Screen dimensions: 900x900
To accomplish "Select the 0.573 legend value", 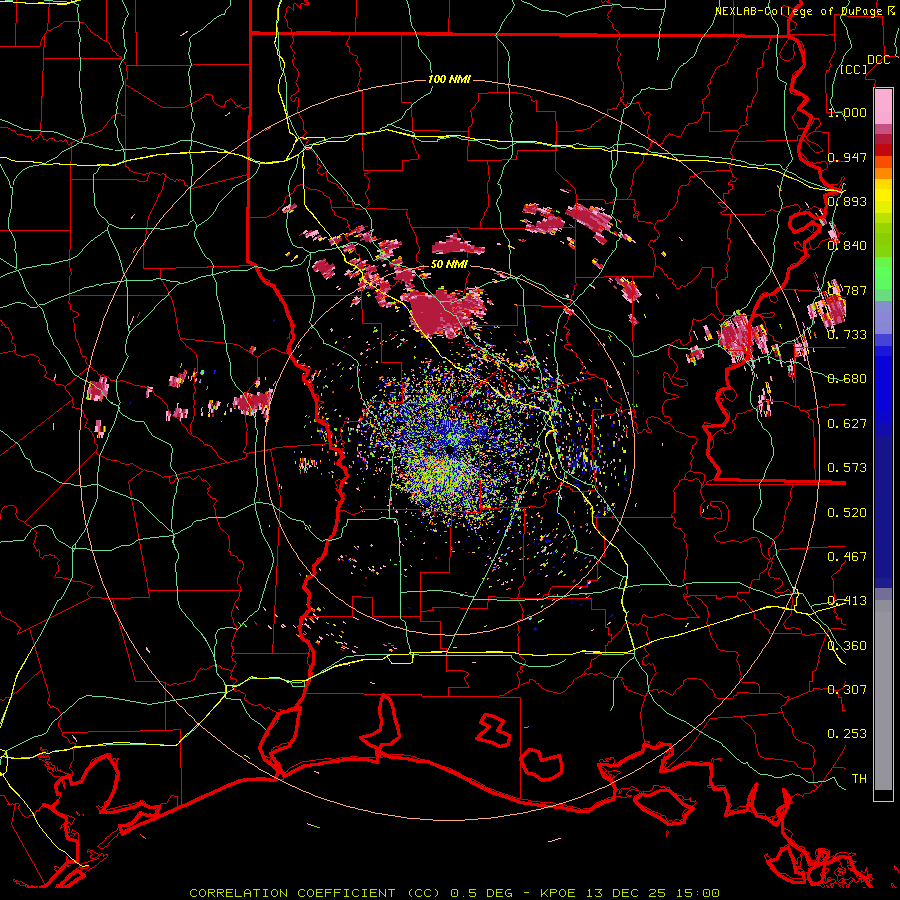I will [847, 467].
